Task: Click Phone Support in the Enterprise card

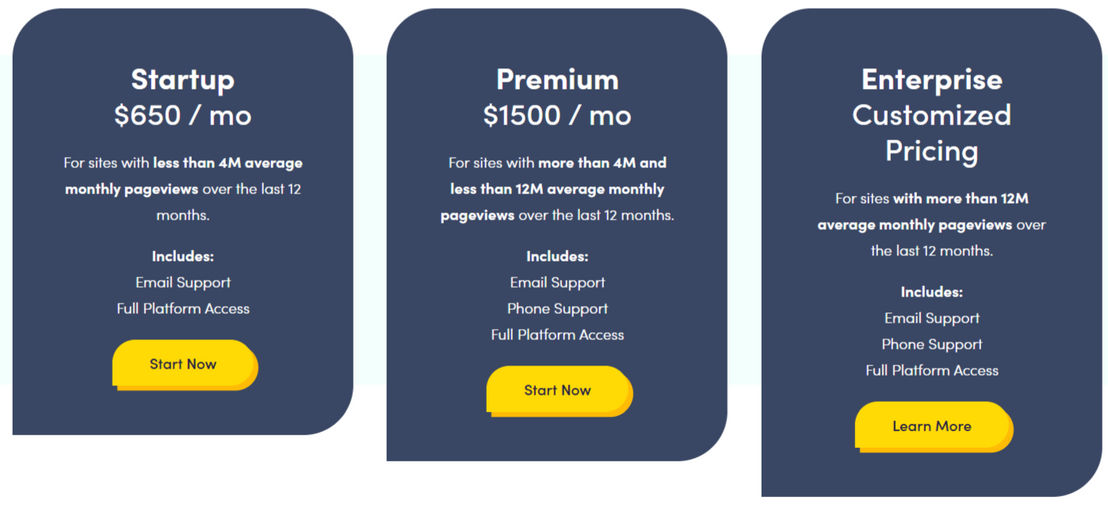Action: click(932, 345)
